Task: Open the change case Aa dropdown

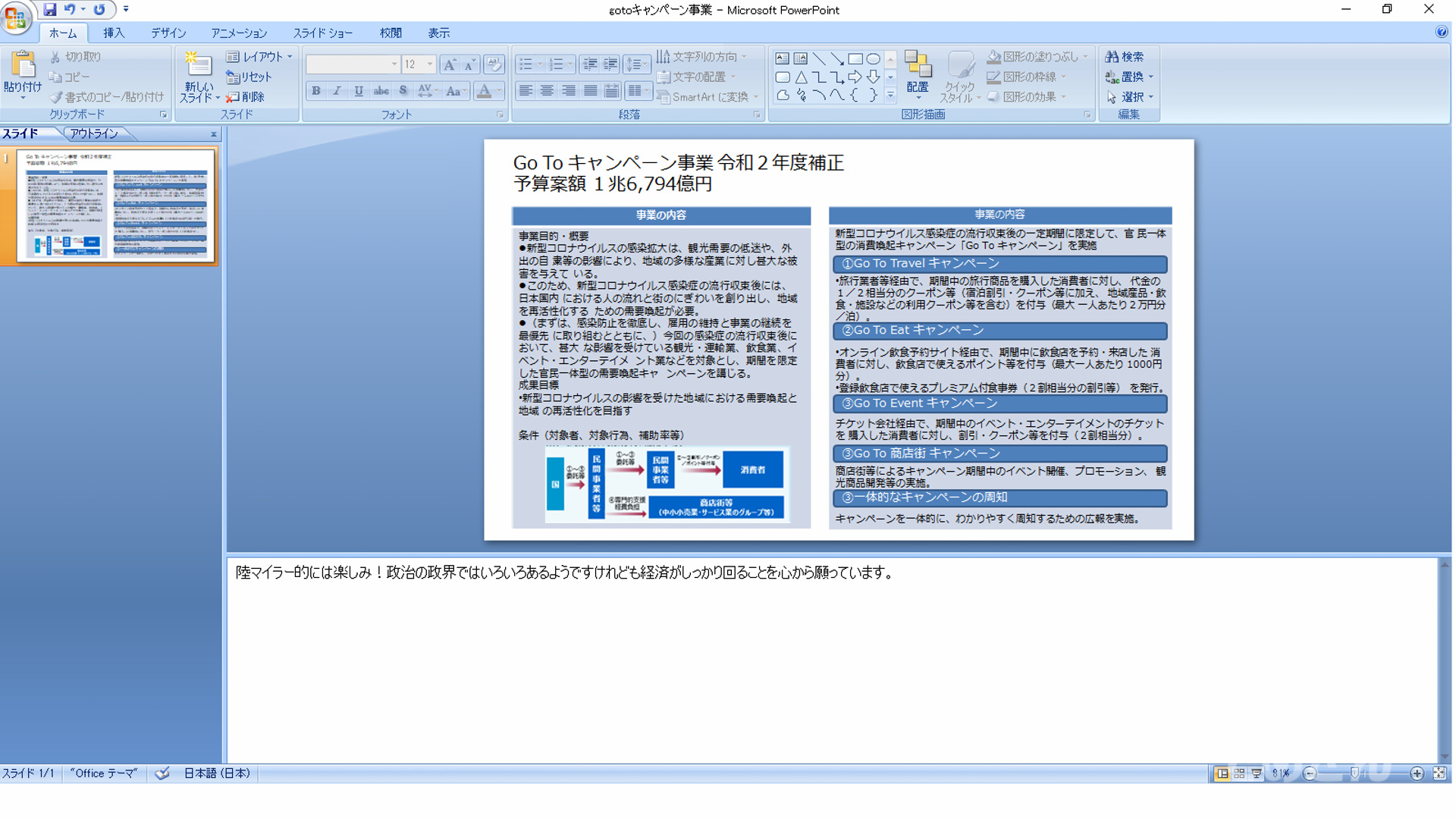Action: (456, 91)
